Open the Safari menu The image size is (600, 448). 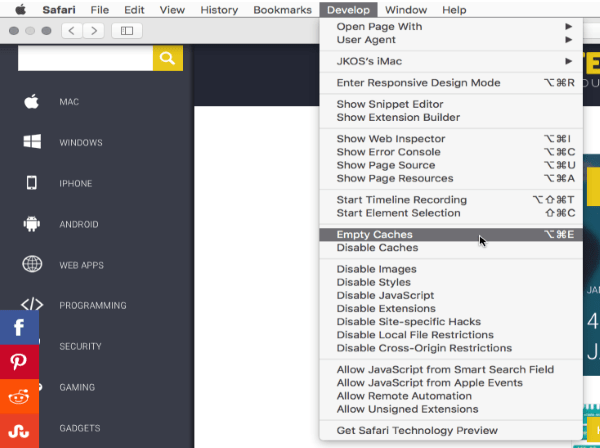(x=59, y=10)
